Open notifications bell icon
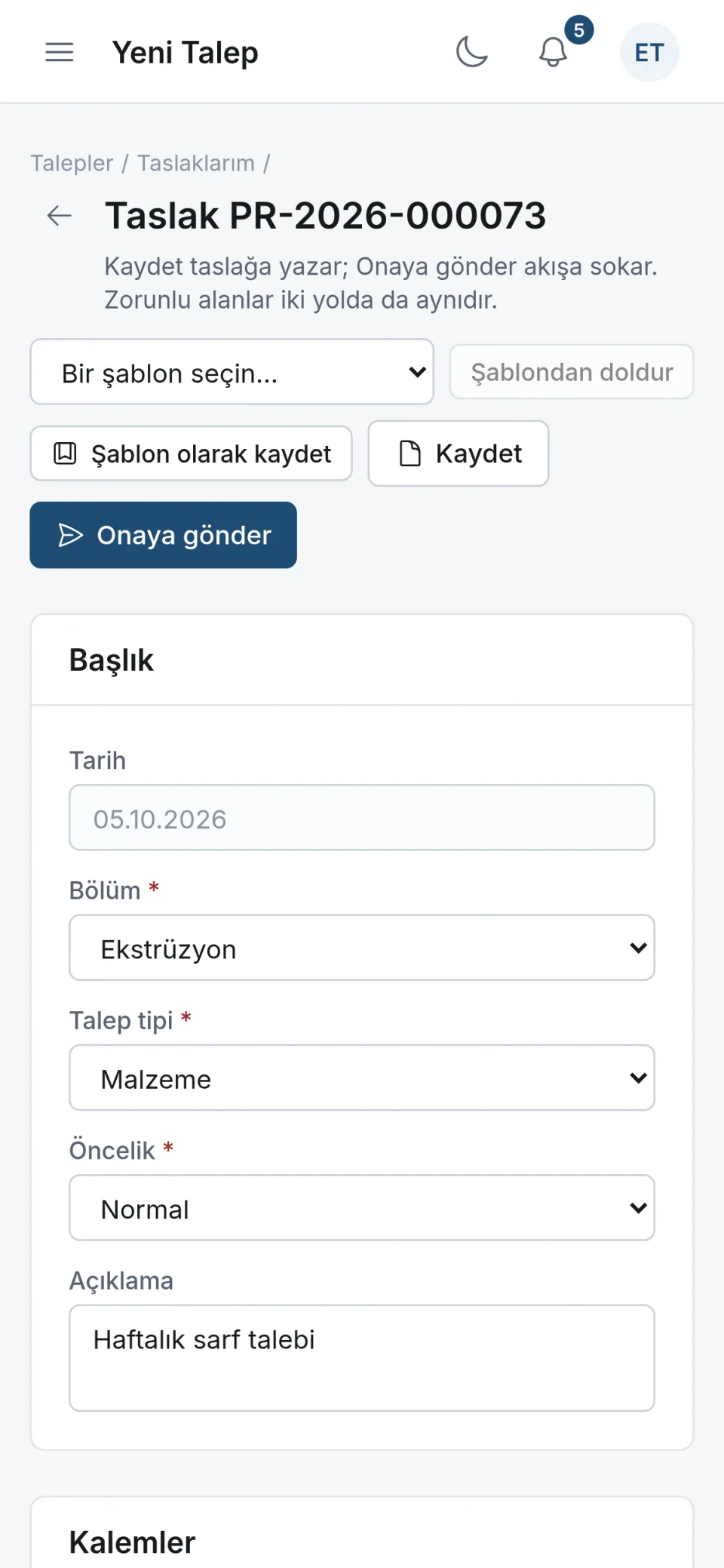 553,52
